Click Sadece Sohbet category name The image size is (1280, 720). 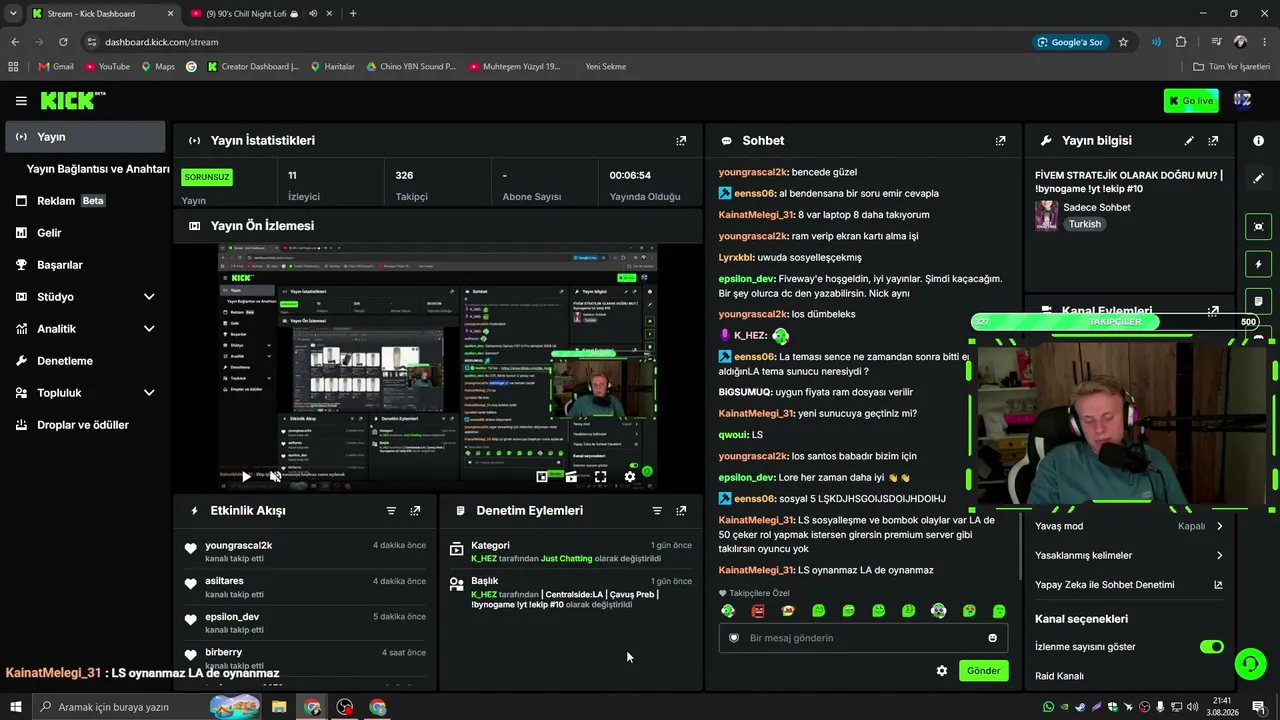click(x=1097, y=207)
